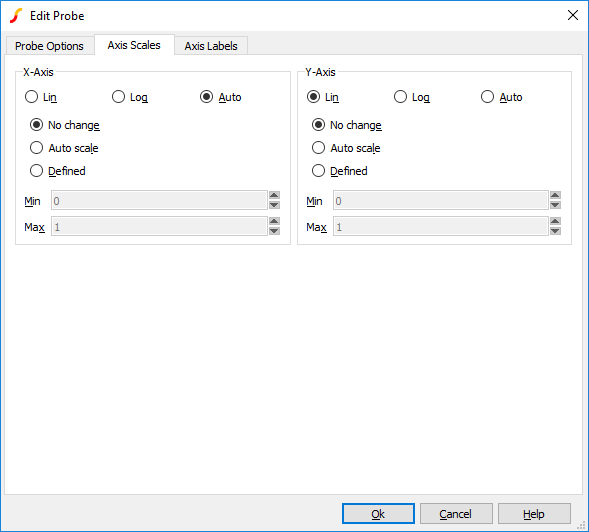Click the Cancel button

click(x=456, y=514)
